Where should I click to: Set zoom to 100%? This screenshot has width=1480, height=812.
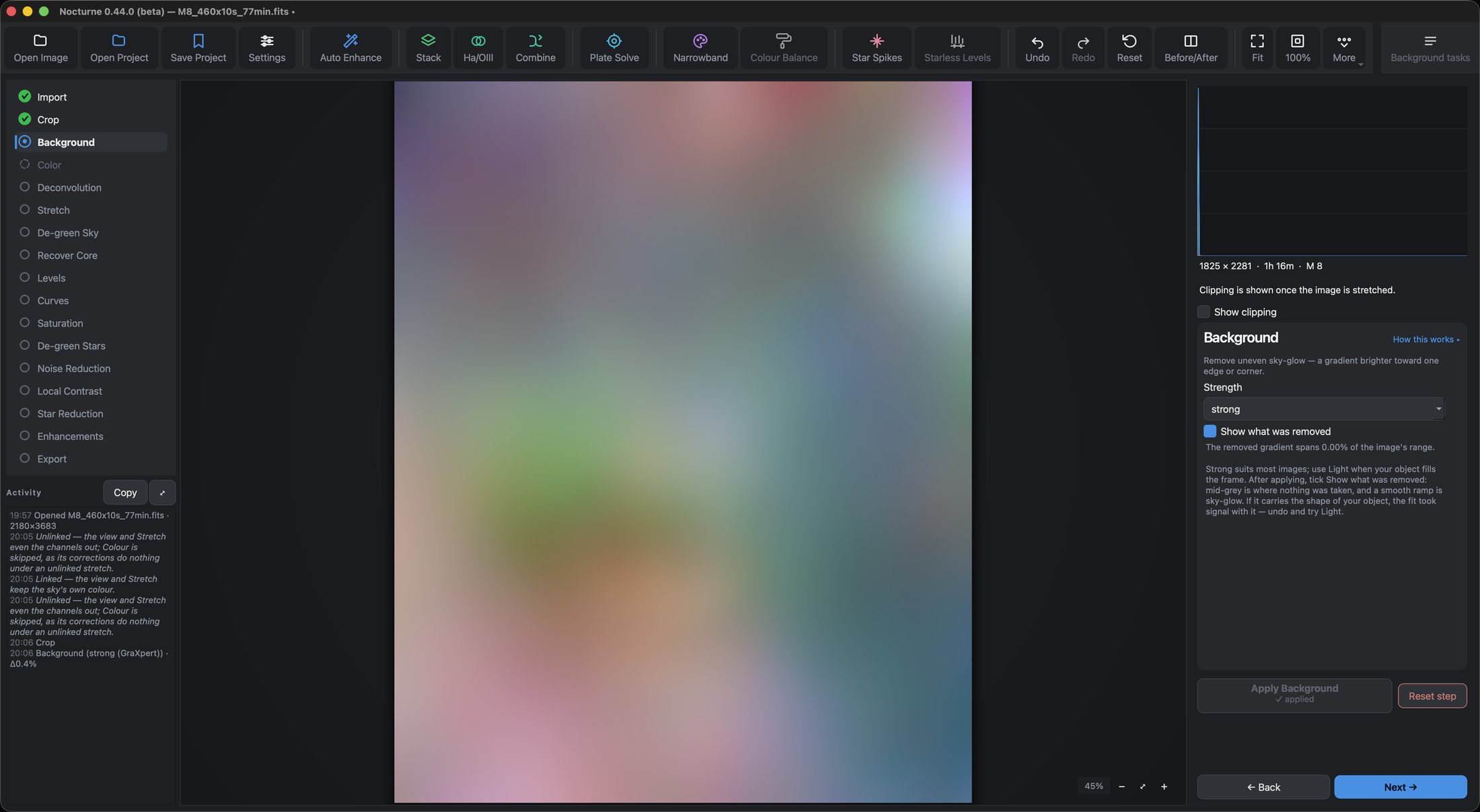[x=1298, y=48]
